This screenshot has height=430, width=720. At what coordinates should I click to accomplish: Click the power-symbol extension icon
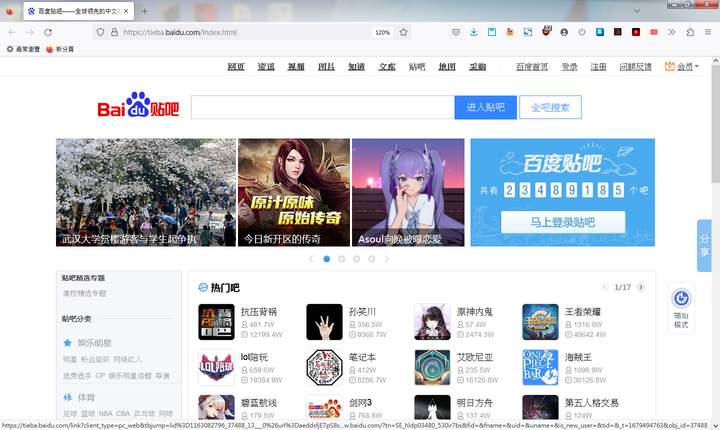582,32
